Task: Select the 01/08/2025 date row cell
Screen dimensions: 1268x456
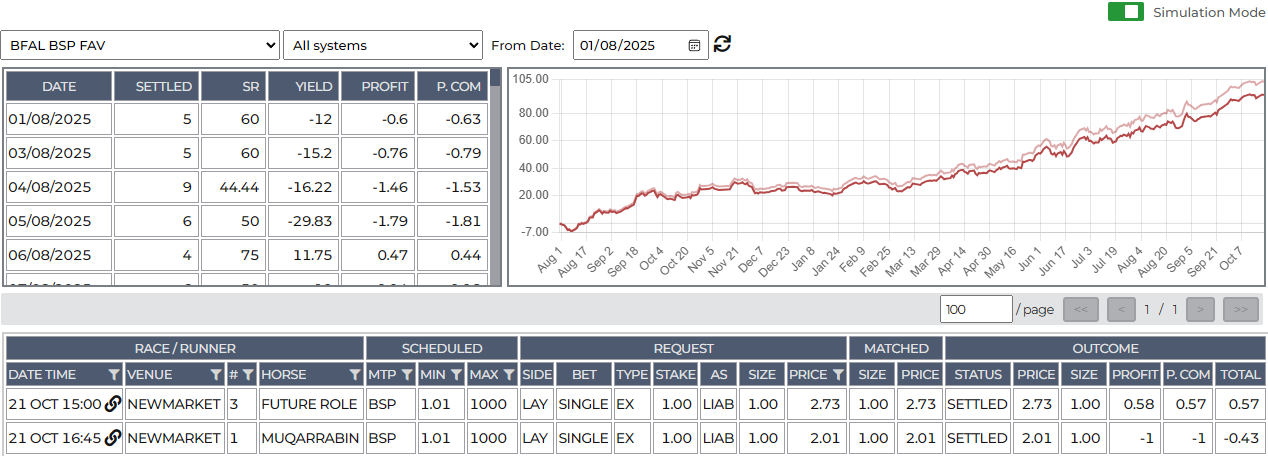Action: point(58,119)
